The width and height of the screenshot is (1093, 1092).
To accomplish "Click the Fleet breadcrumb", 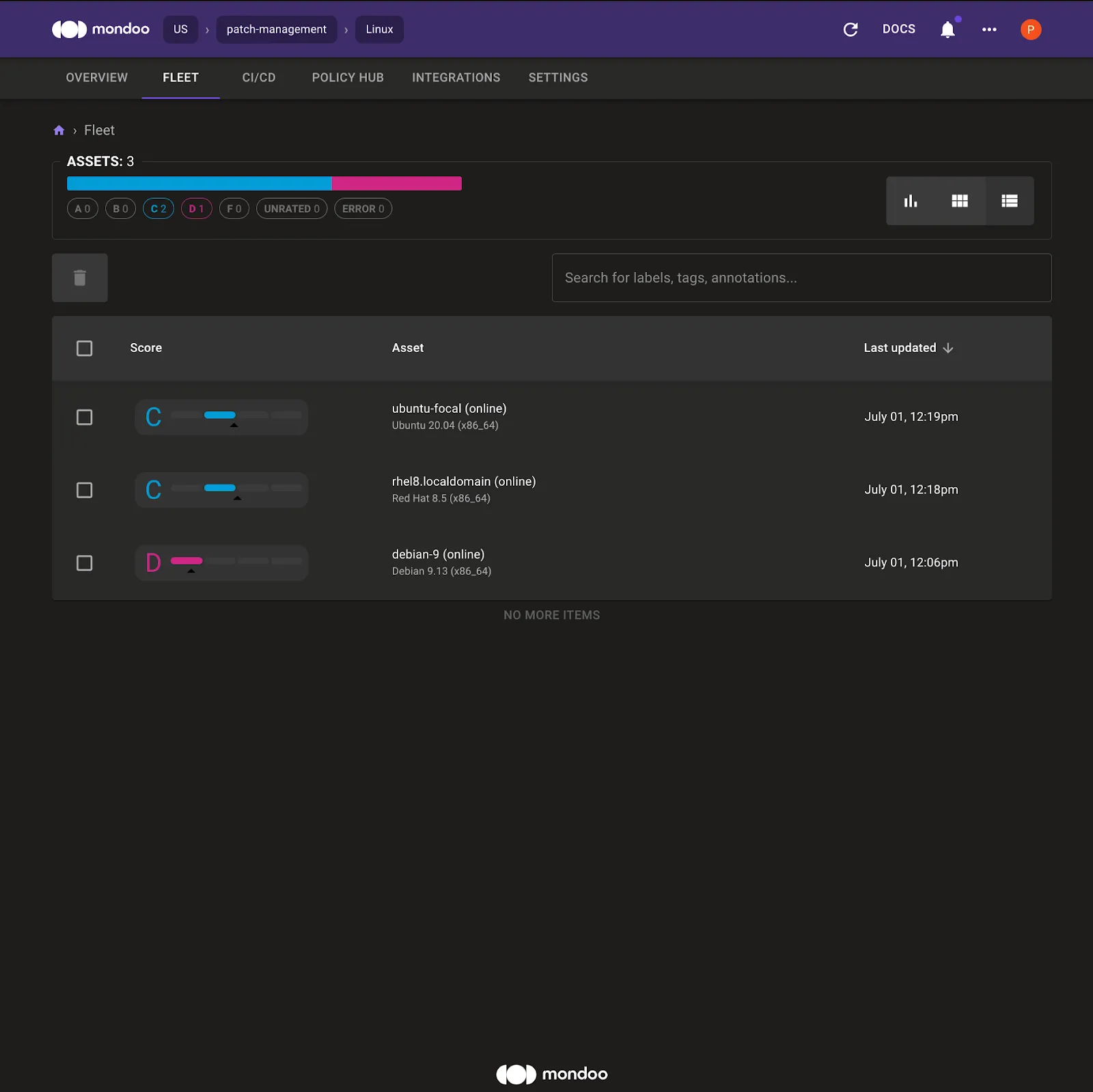I will pos(99,131).
